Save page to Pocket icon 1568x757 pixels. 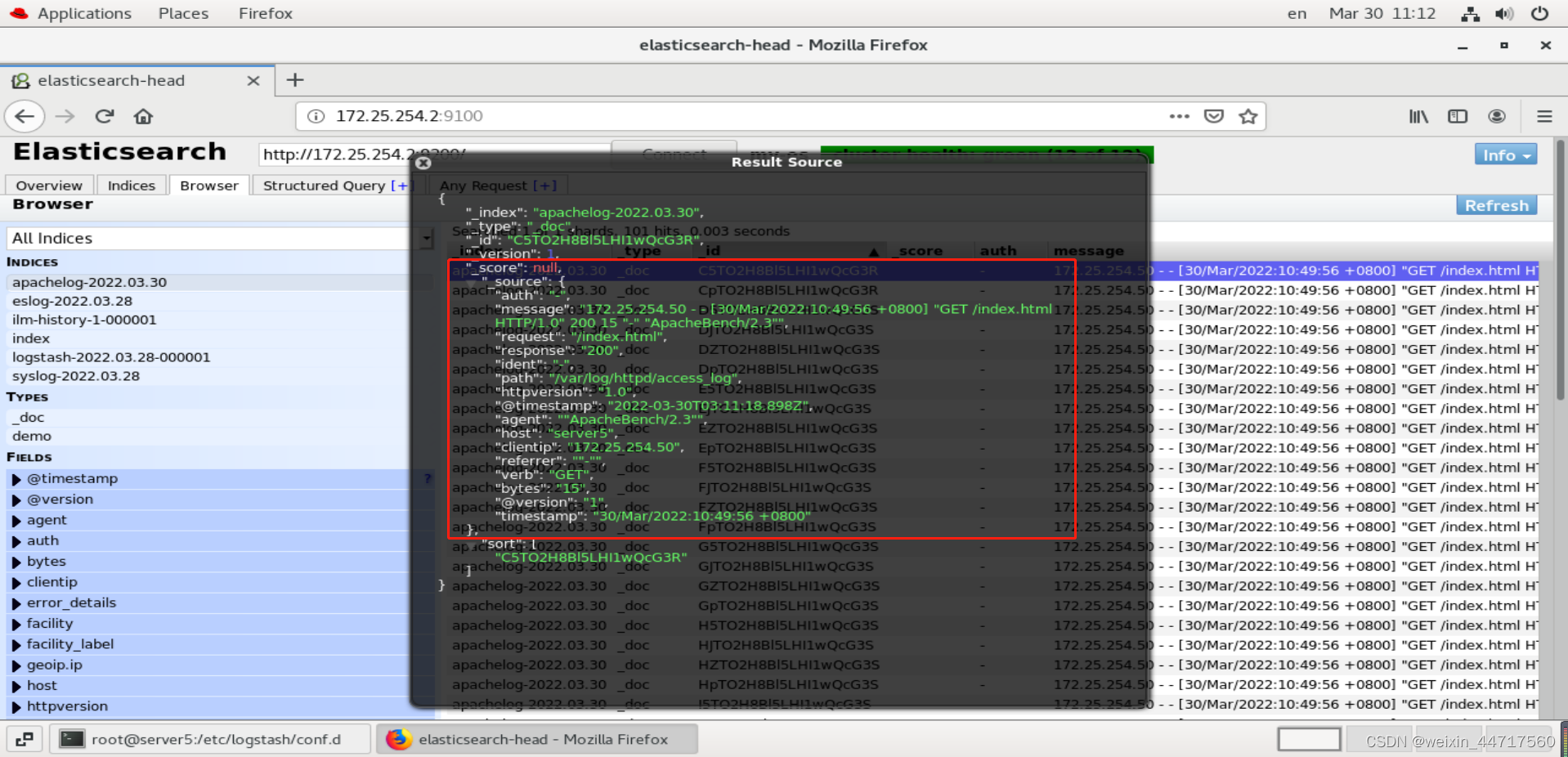click(x=1213, y=116)
